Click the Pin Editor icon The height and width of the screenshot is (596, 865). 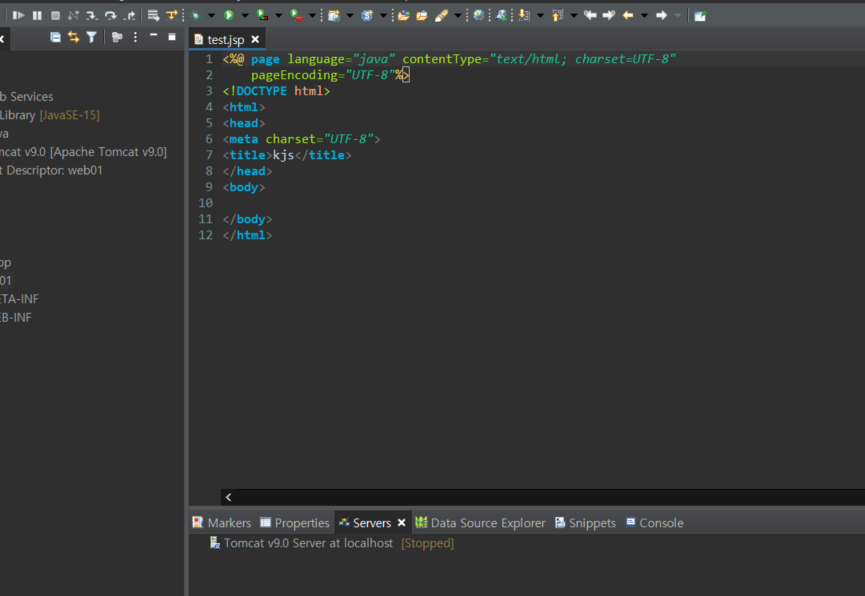pyautogui.click(x=700, y=15)
